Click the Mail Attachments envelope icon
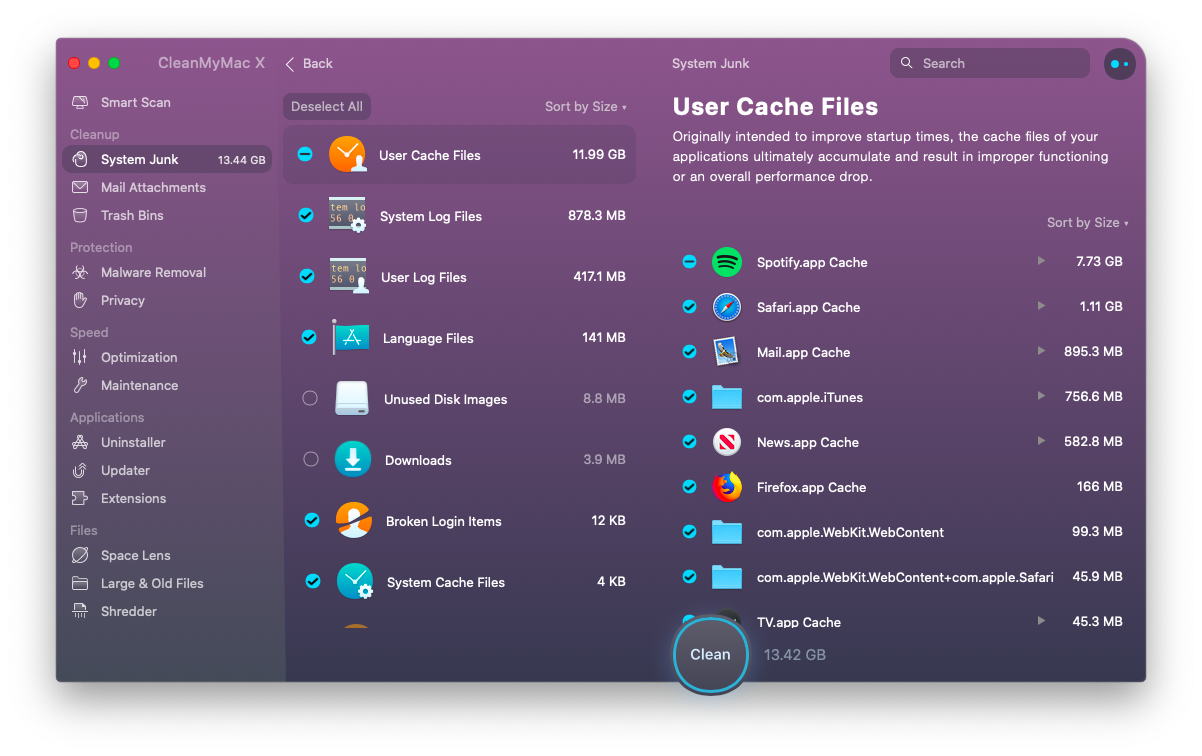Image resolution: width=1202 pixels, height=756 pixels. 80,188
